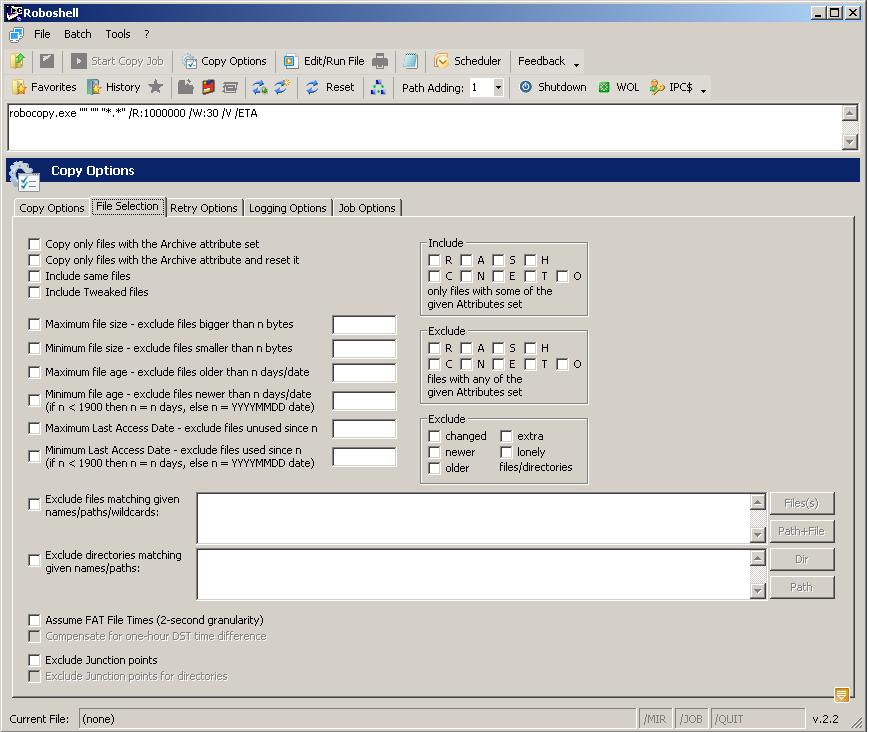Check the Include group's R attribute
Image resolution: width=869 pixels, height=732 pixels.
click(x=434, y=260)
